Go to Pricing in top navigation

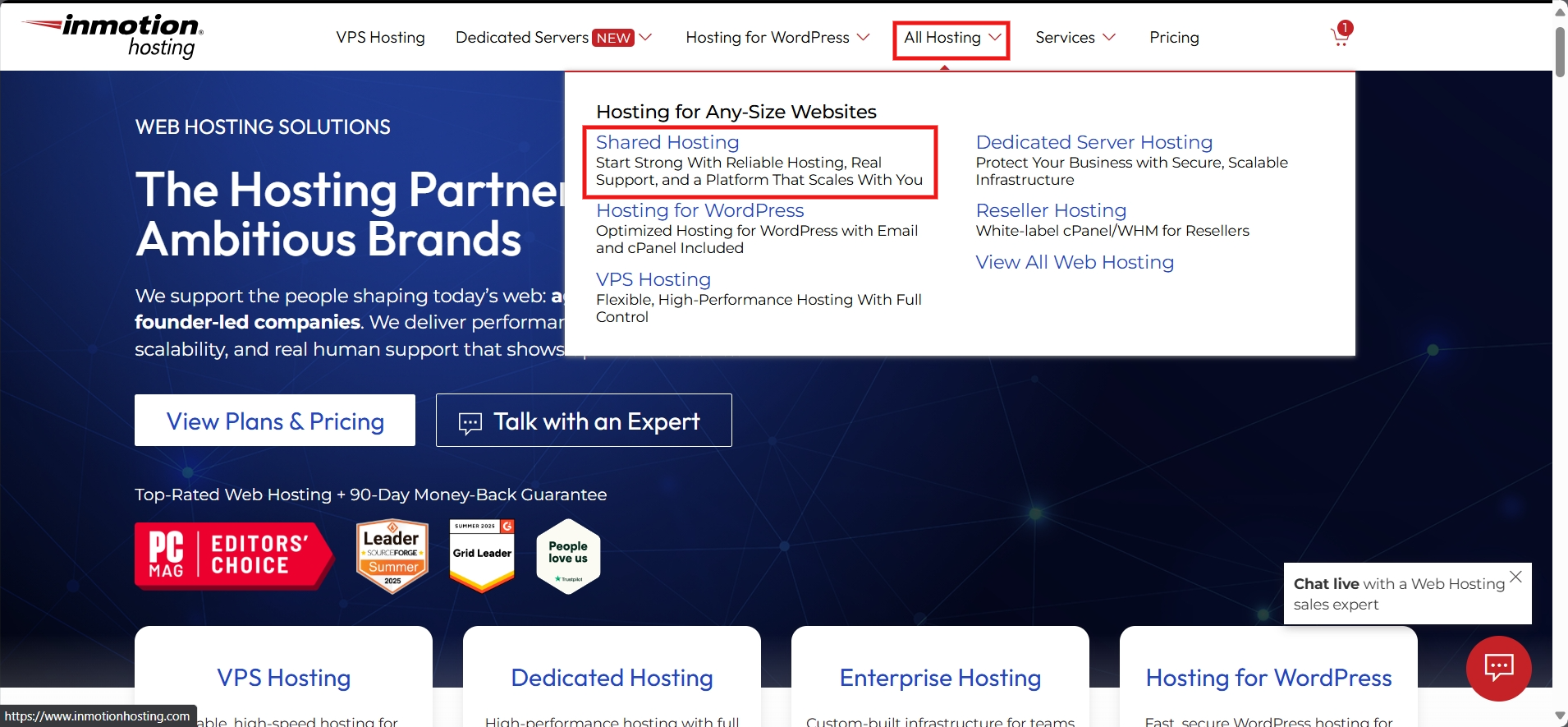tap(1174, 37)
